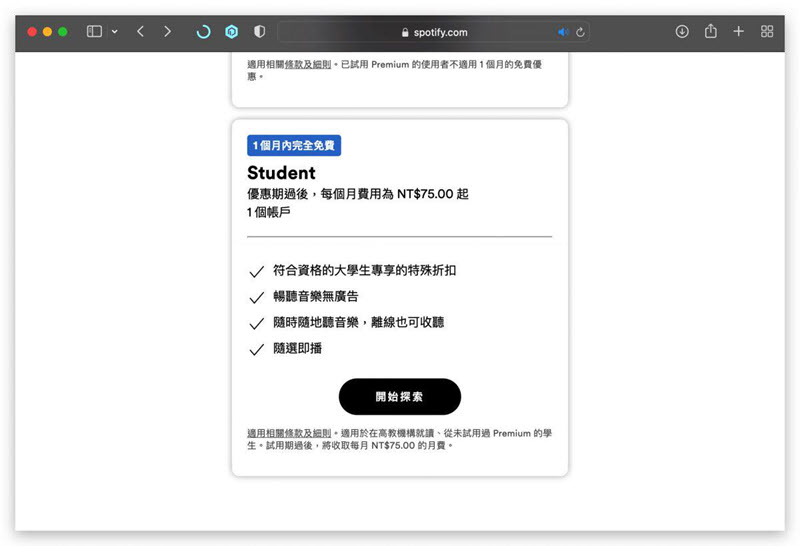
Task: Click the NT$75.00 monthly price line
Action: (358, 194)
